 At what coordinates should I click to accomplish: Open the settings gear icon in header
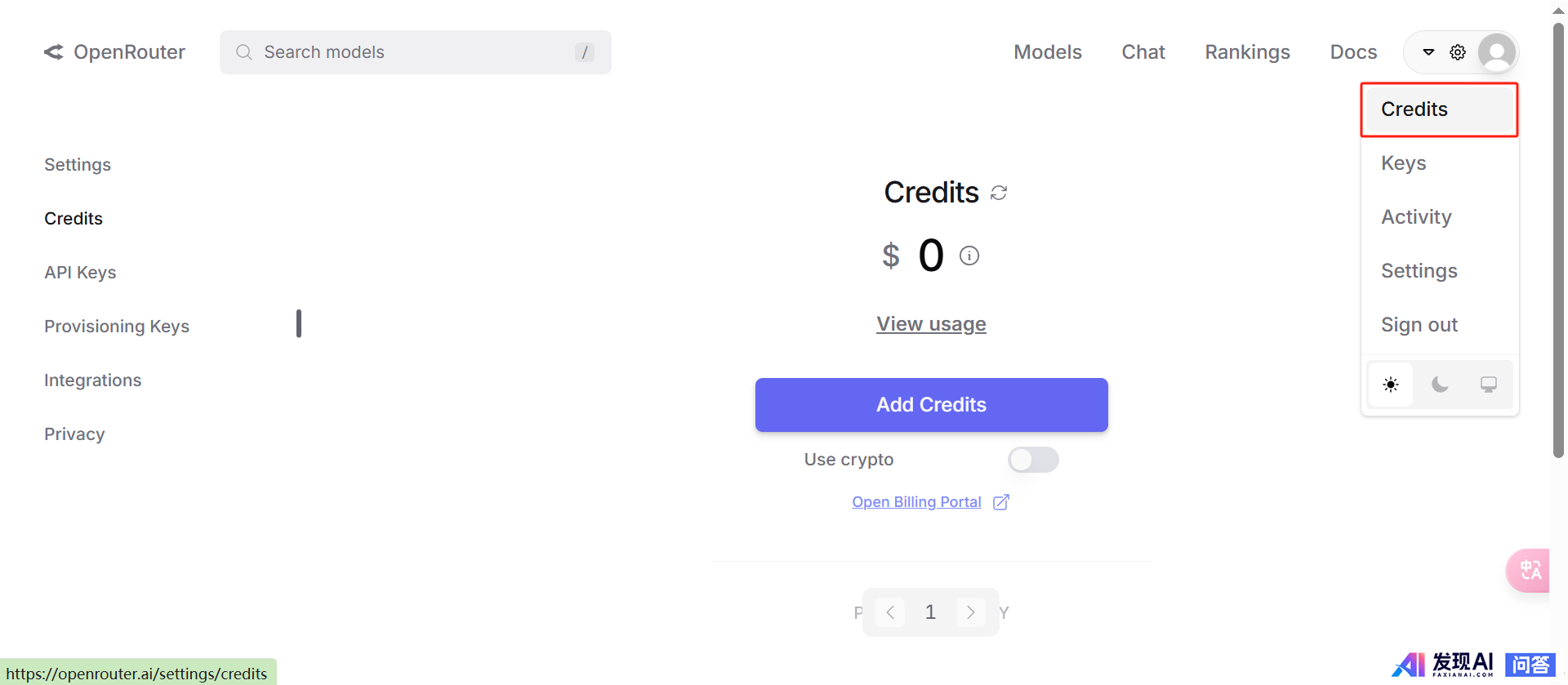pos(1458,52)
